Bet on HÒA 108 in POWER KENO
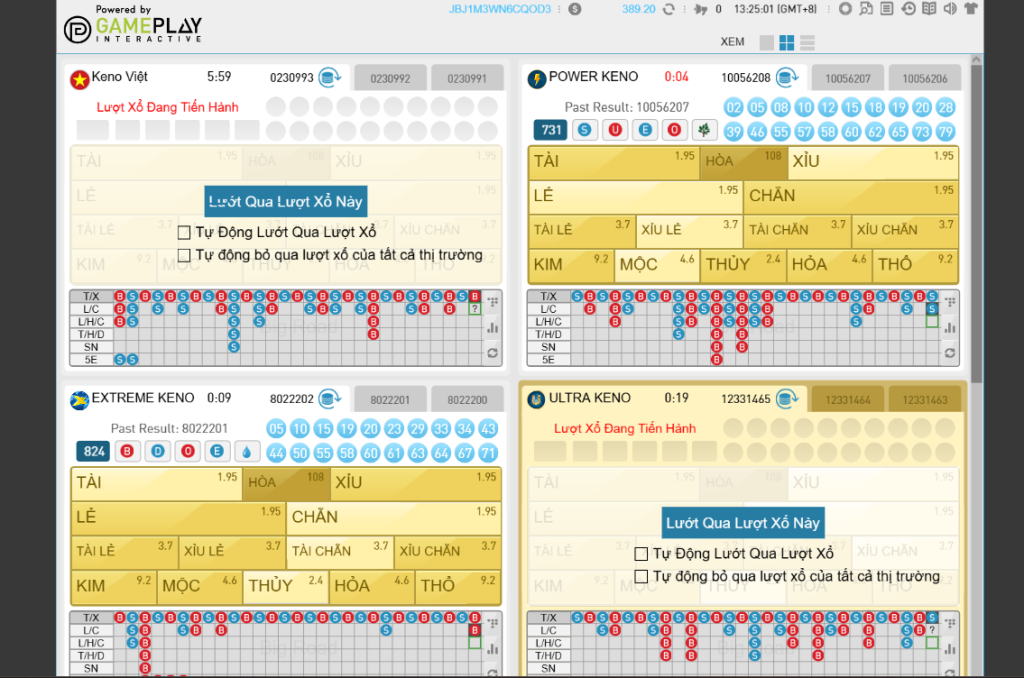Viewport: 1024px width, 678px height. (x=743, y=163)
